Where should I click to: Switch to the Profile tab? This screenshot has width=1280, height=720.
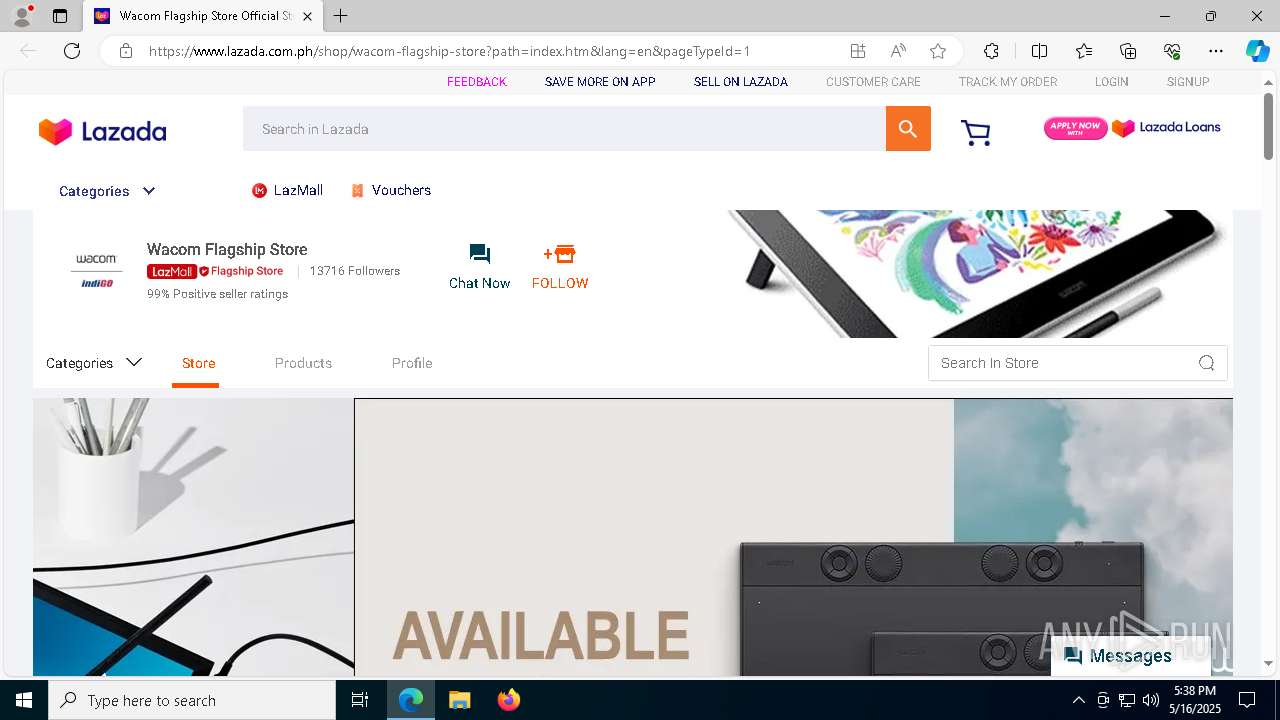pos(412,363)
